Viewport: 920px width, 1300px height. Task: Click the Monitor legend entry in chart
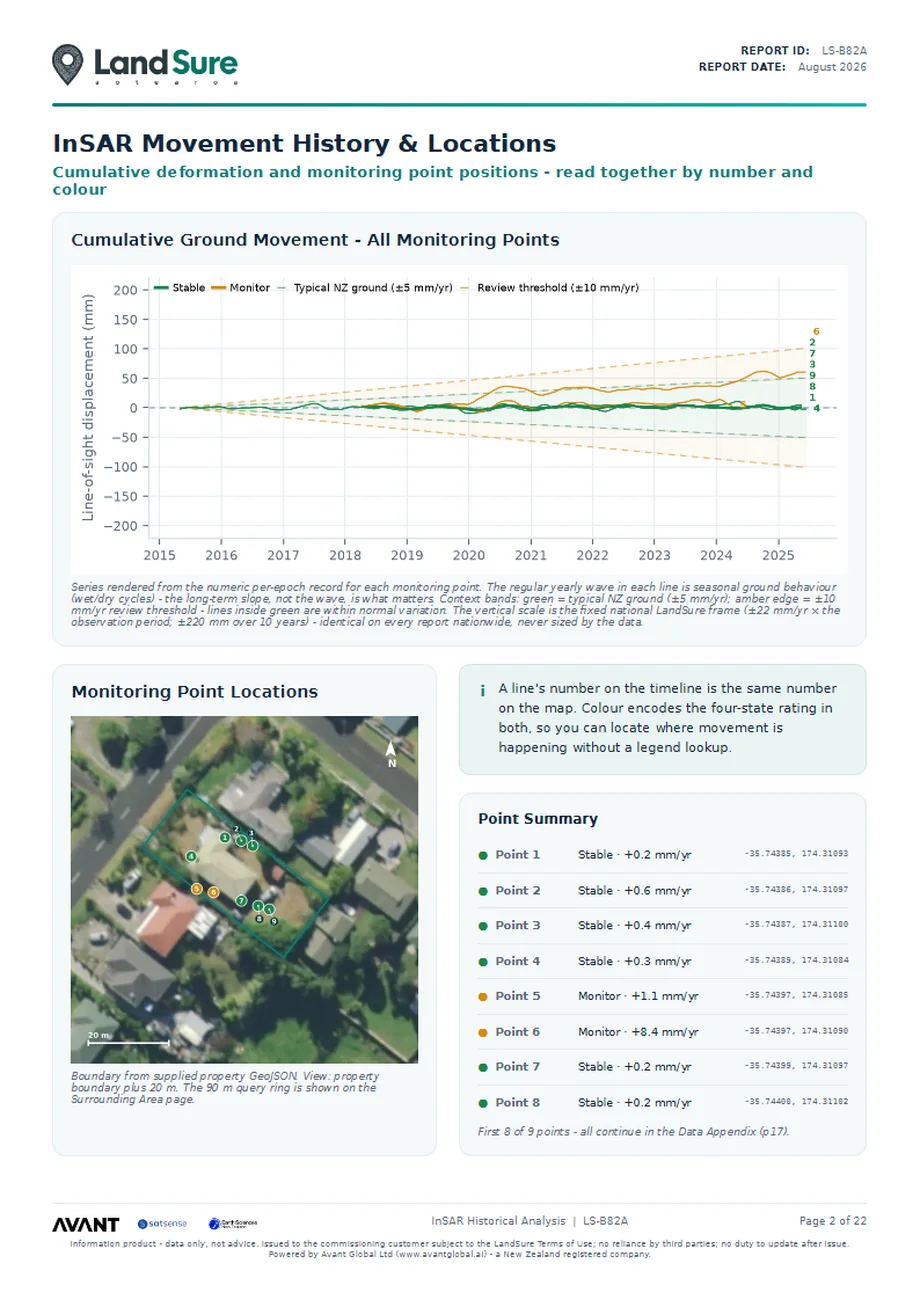(241, 288)
